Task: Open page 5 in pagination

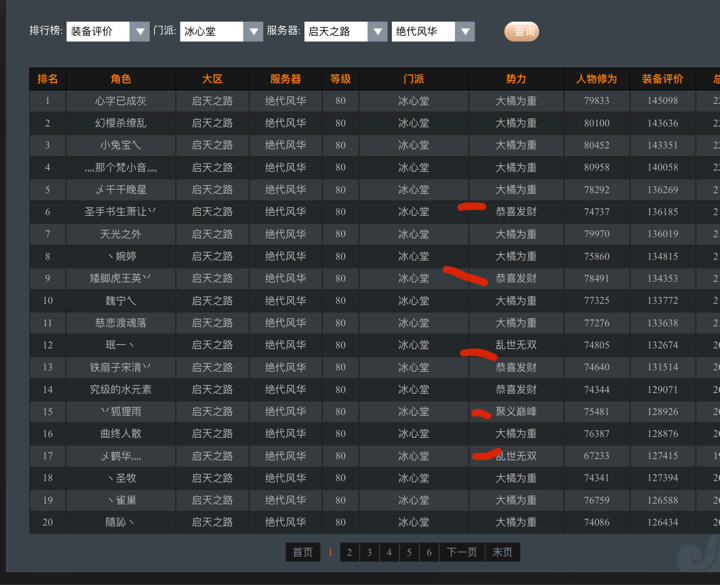Action: click(x=409, y=552)
